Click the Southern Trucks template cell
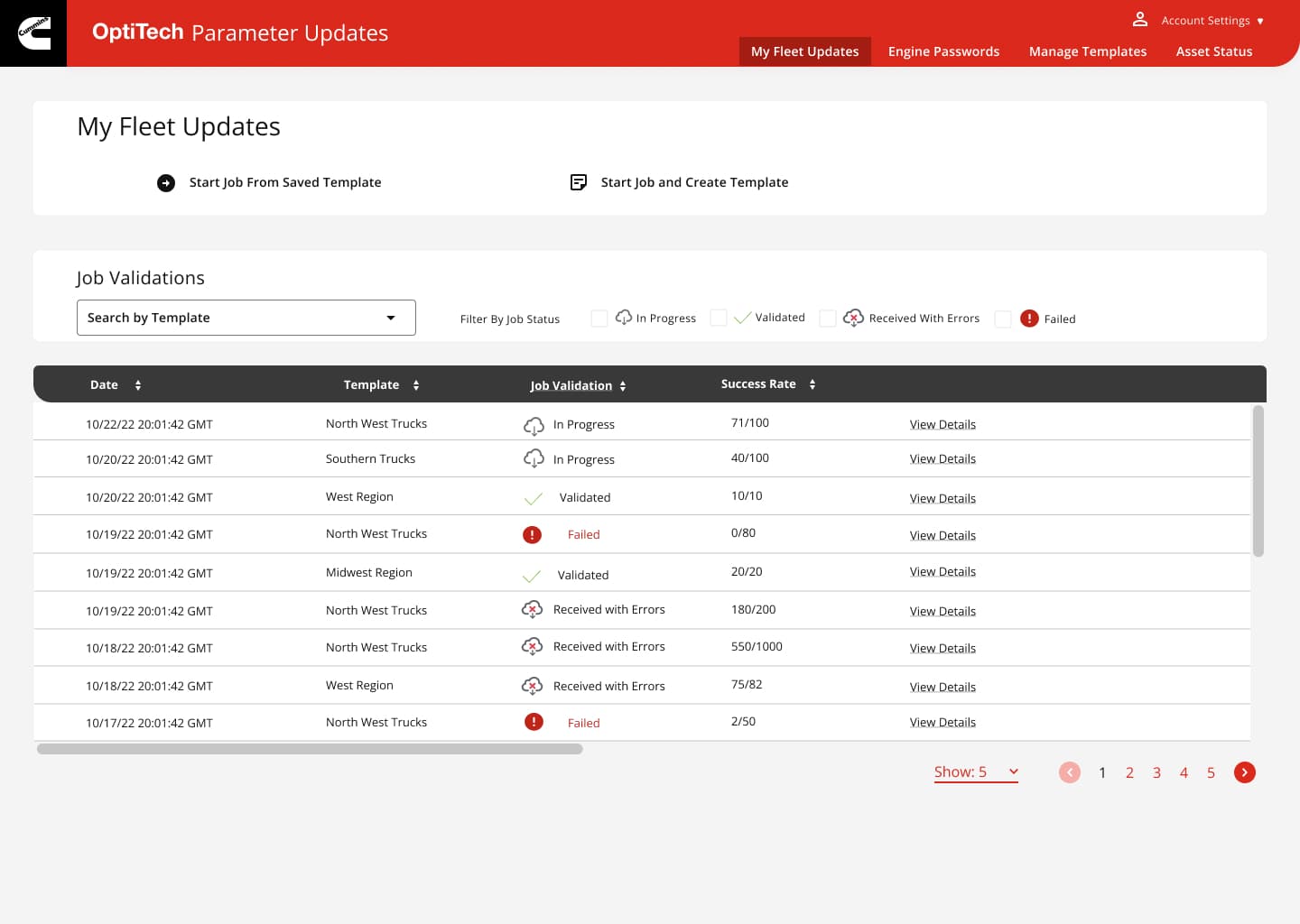Image resolution: width=1300 pixels, height=924 pixels. [x=370, y=459]
